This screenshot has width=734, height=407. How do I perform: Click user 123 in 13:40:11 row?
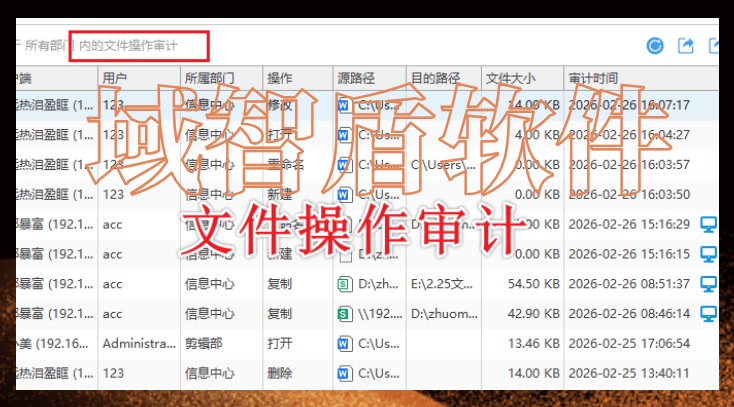coord(113,373)
